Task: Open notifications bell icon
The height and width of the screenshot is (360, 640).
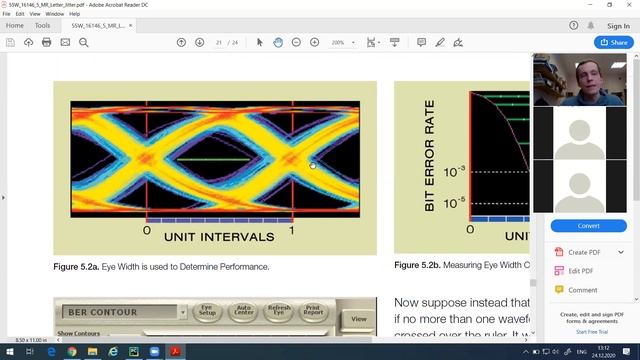Action: pyautogui.click(x=591, y=26)
